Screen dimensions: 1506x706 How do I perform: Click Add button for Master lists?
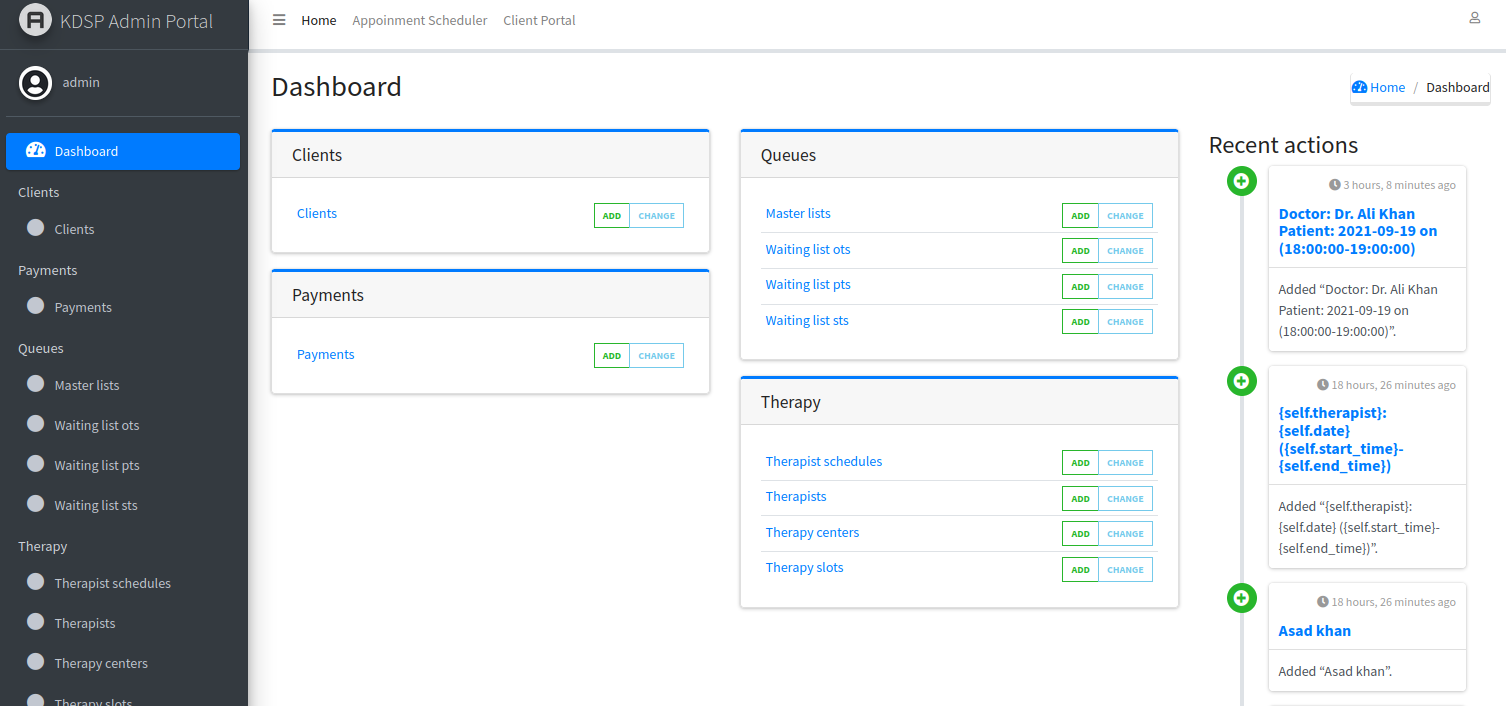pyautogui.click(x=1080, y=216)
